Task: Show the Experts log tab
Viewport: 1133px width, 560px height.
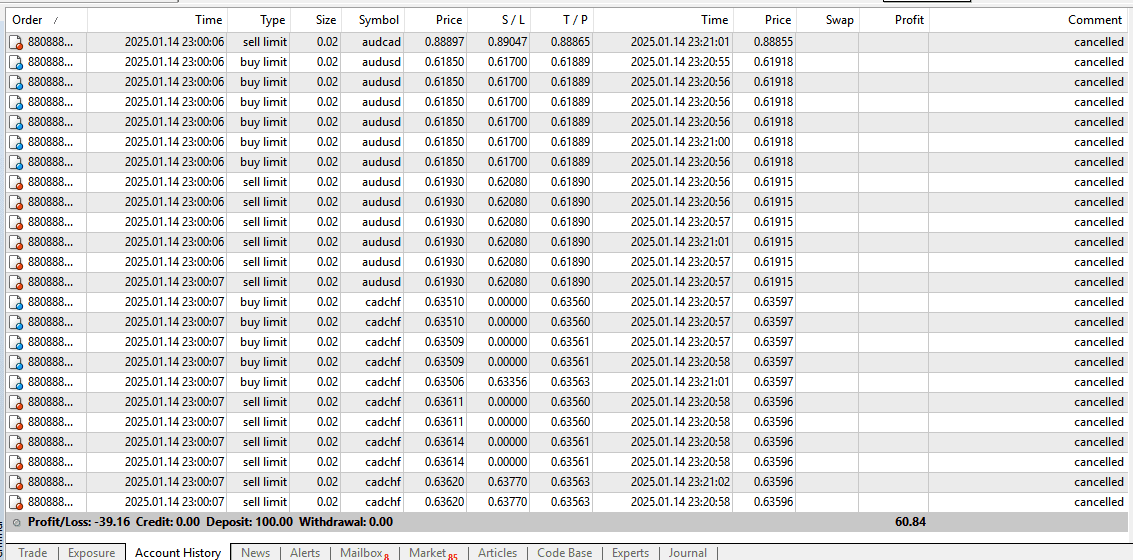Action: click(x=630, y=553)
